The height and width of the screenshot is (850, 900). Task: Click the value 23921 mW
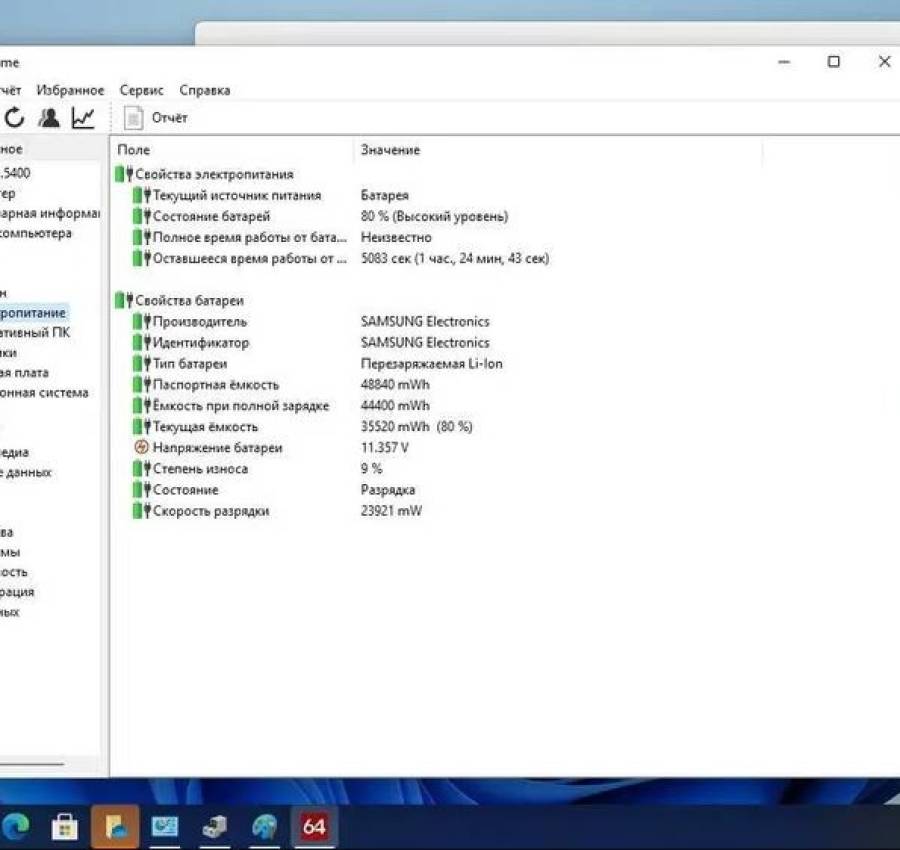click(391, 511)
